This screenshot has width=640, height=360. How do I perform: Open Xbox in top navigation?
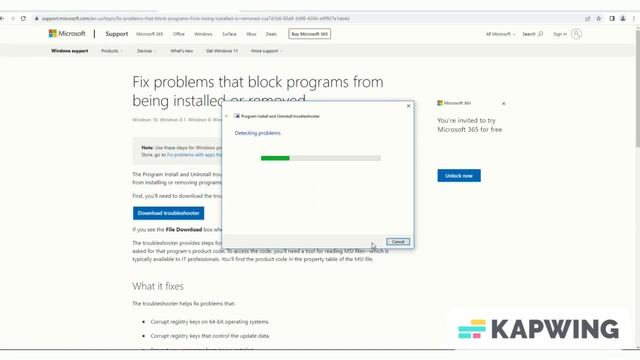click(x=251, y=34)
